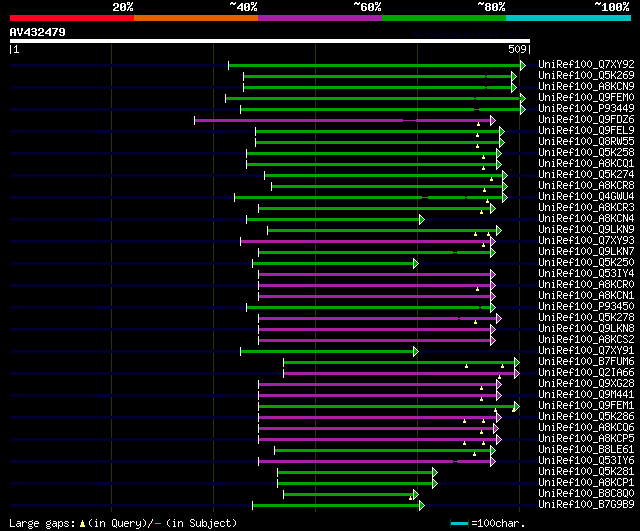Click the 509 end position label
The height and width of the screenshot is (531, 640).
[x=517, y=49]
